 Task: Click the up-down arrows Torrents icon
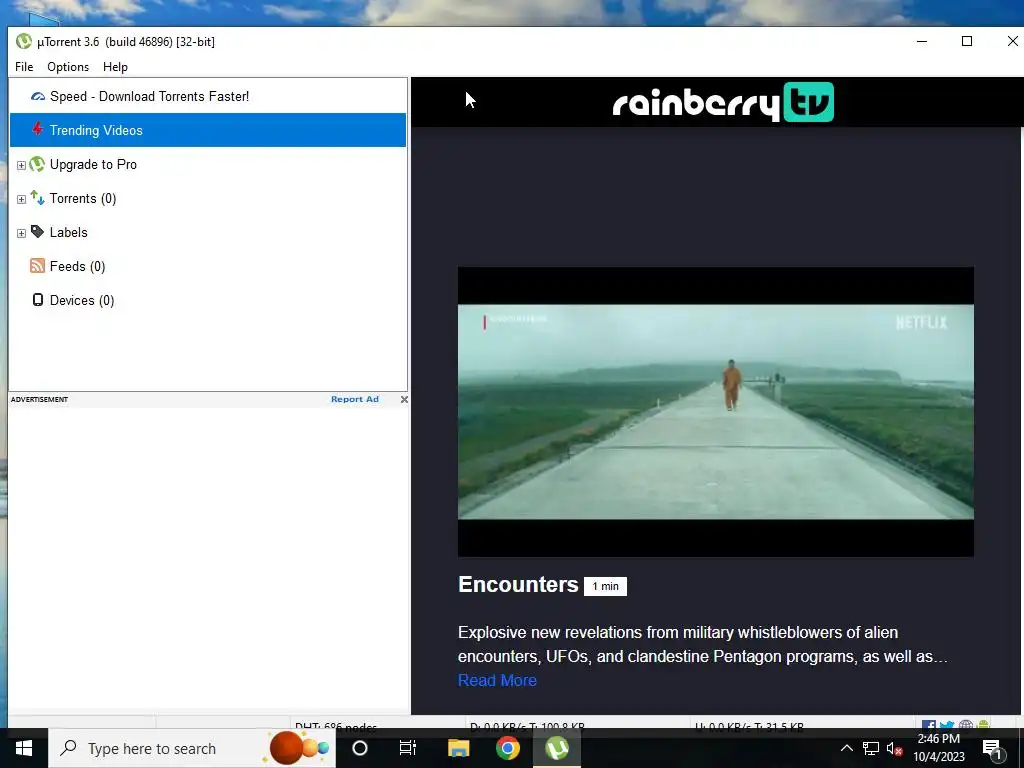tap(37, 198)
